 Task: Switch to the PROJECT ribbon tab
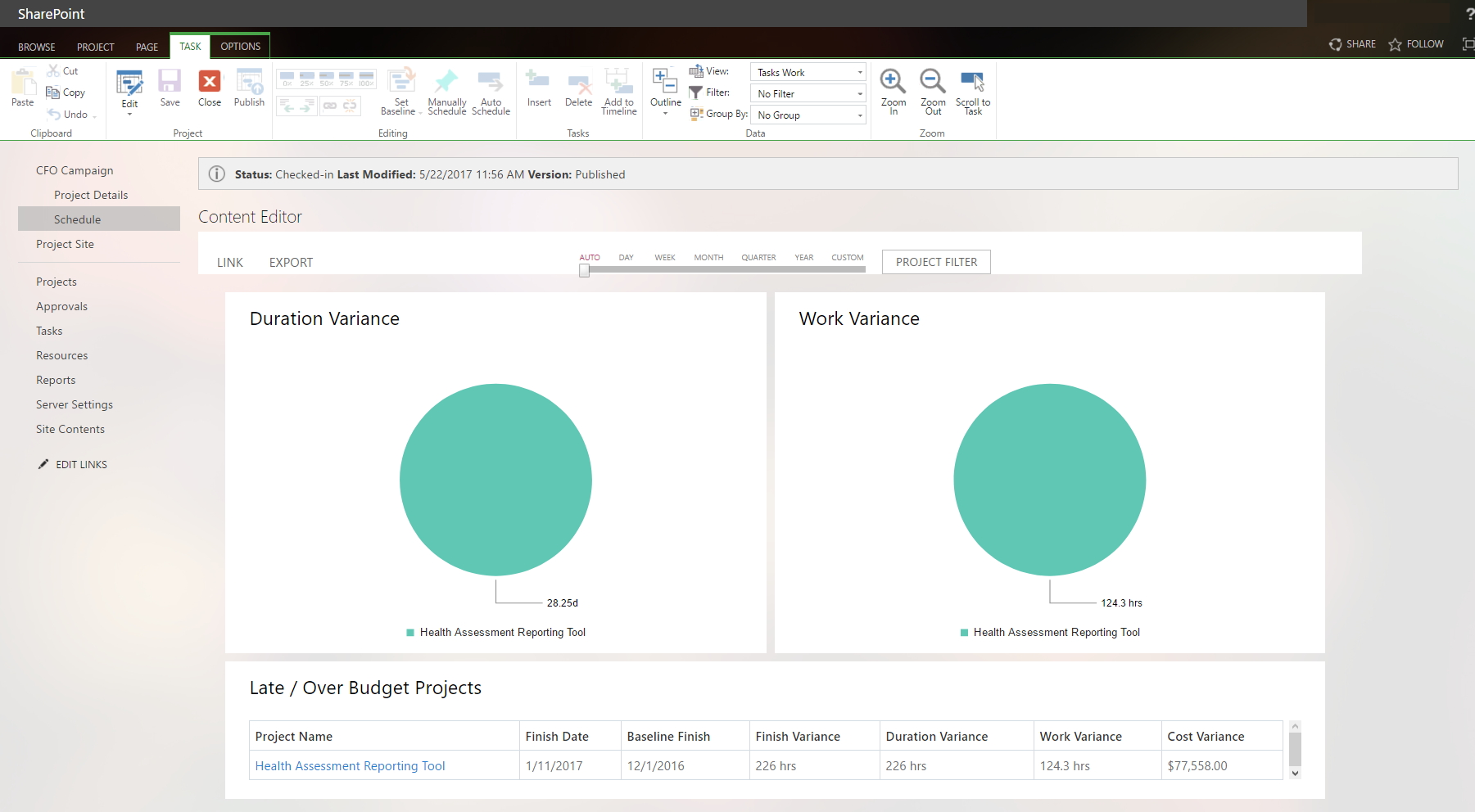tap(96, 47)
